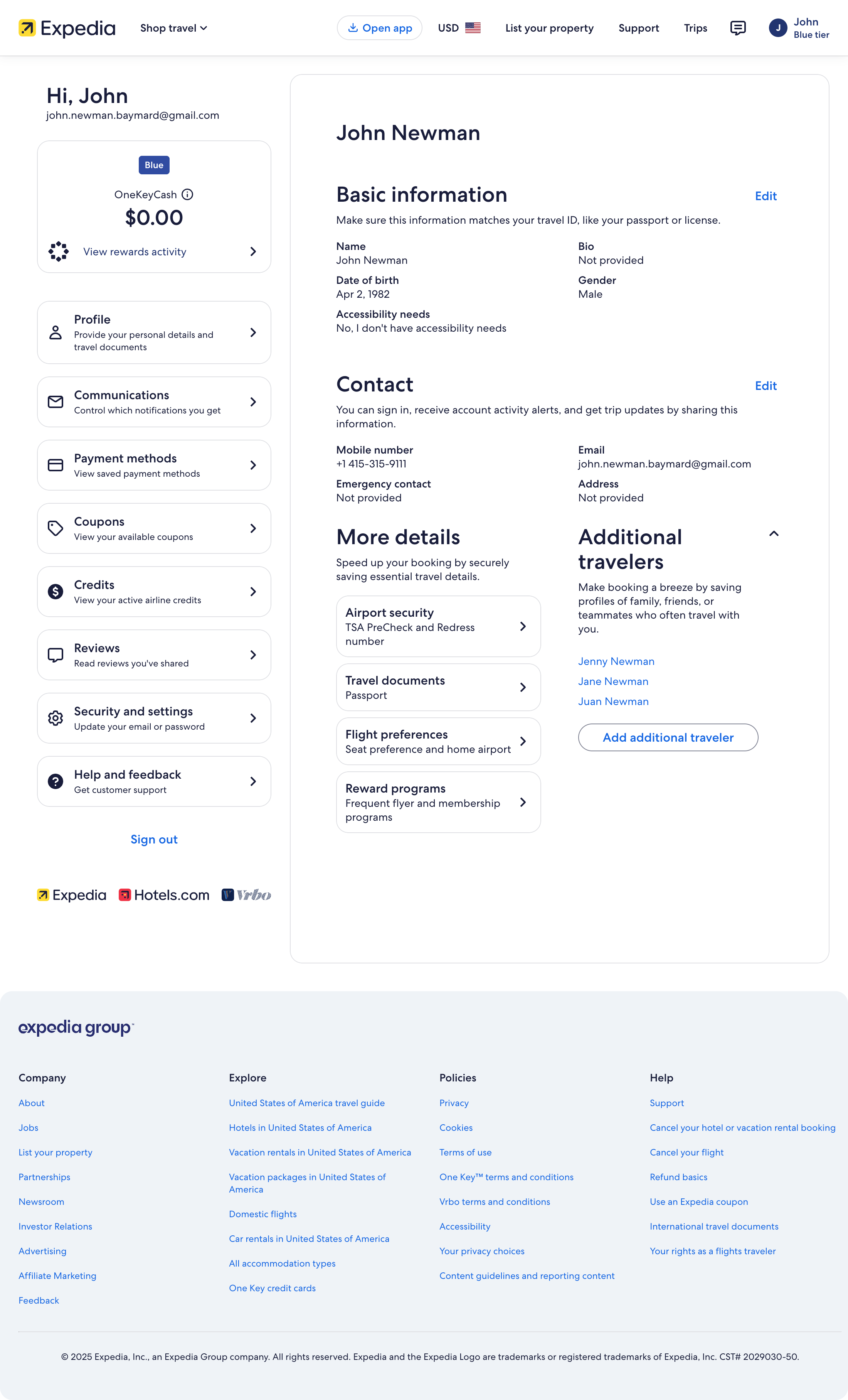Open the Trips menu item
This screenshot has height=1400, width=848.
point(695,28)
